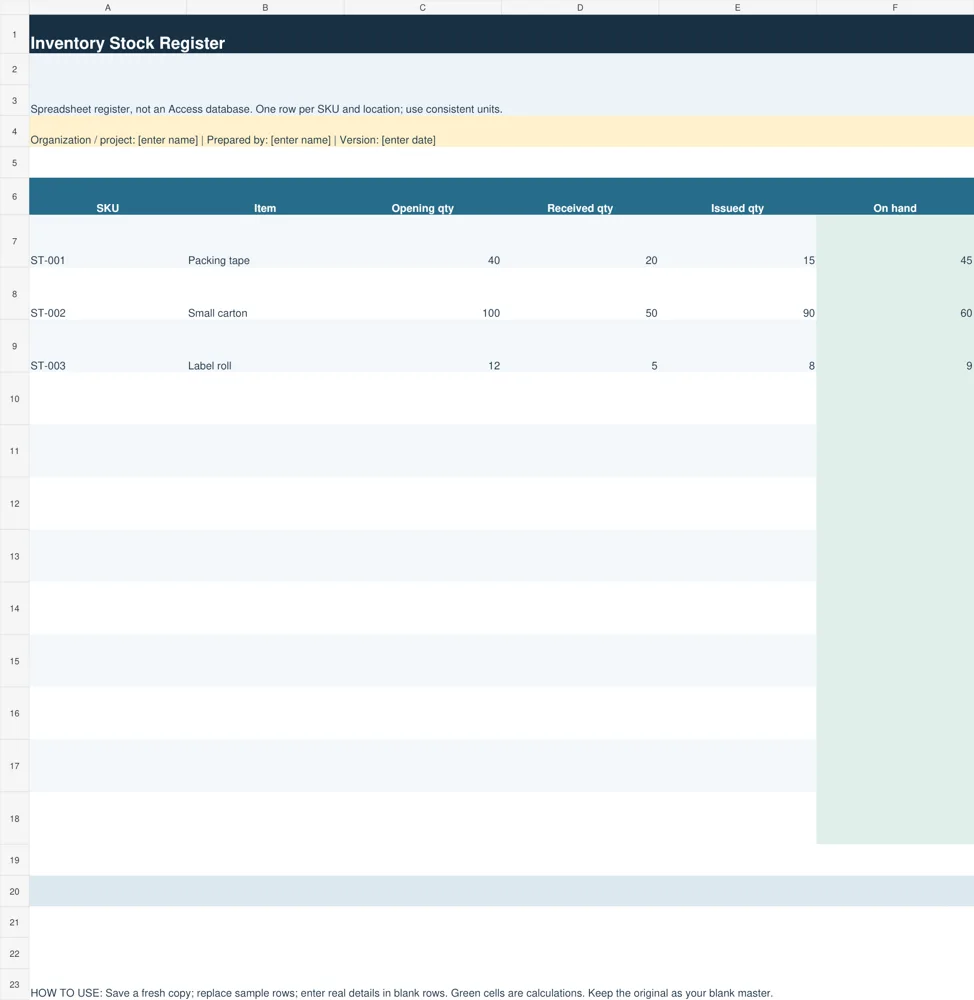974x1000 pixels.
Task: Click the 'On hand' heading cell
Action: [895, 196]
